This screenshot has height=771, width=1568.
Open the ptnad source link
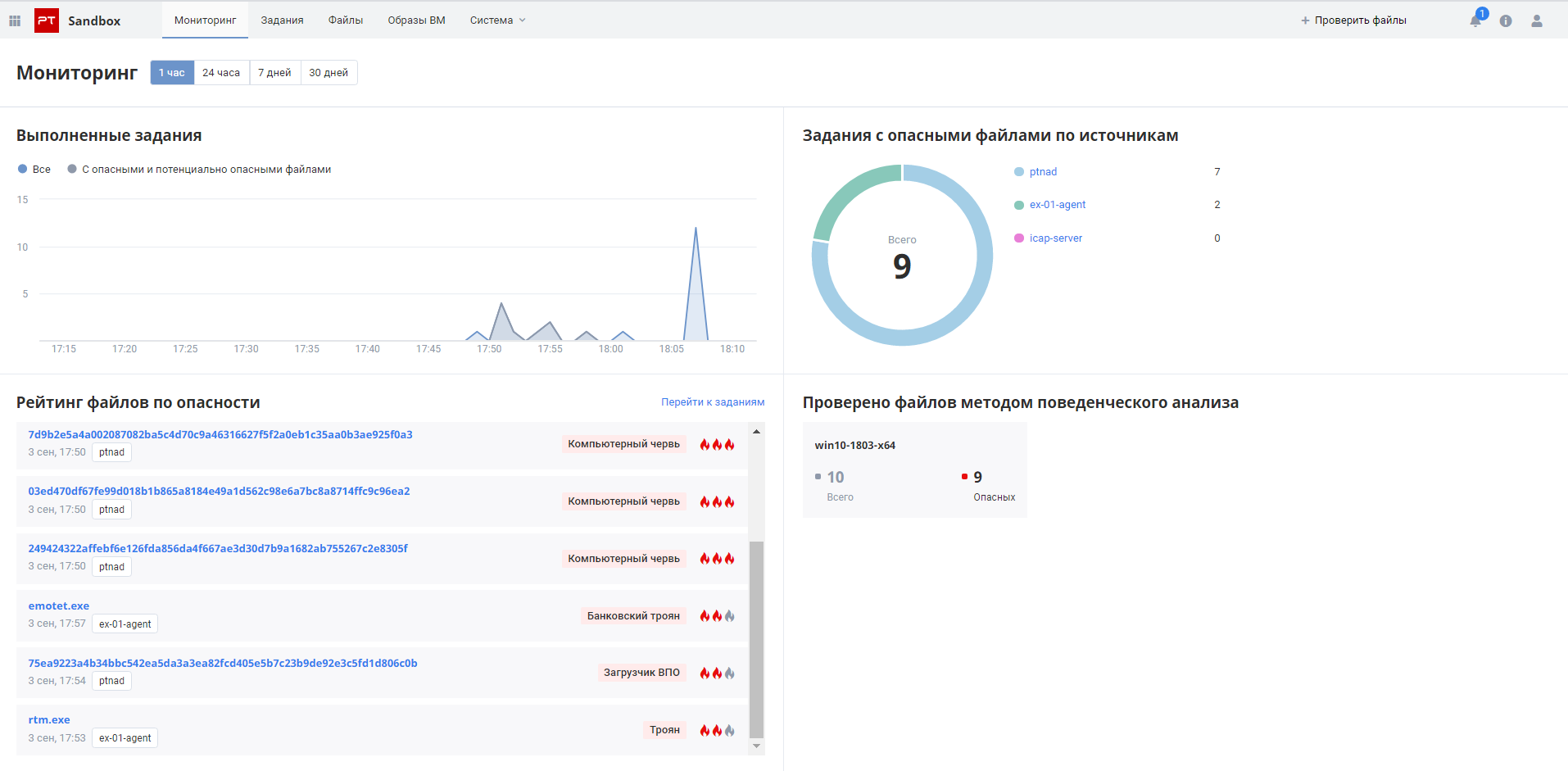[x=1043, y=172]
